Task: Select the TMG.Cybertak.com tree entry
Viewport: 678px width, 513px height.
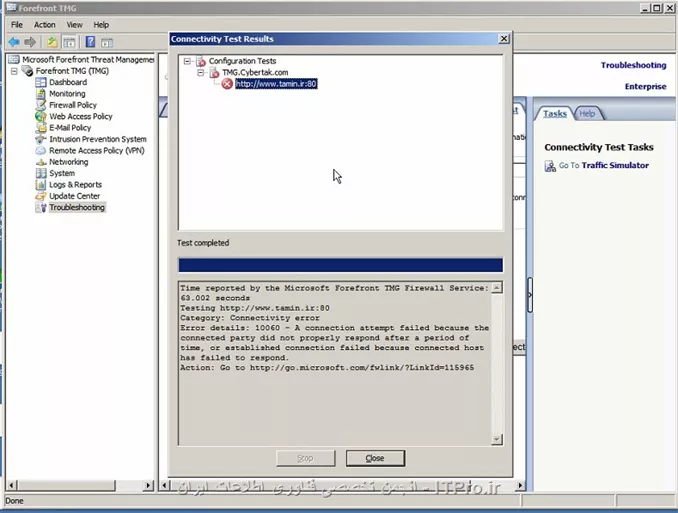Action: (255, 72)
